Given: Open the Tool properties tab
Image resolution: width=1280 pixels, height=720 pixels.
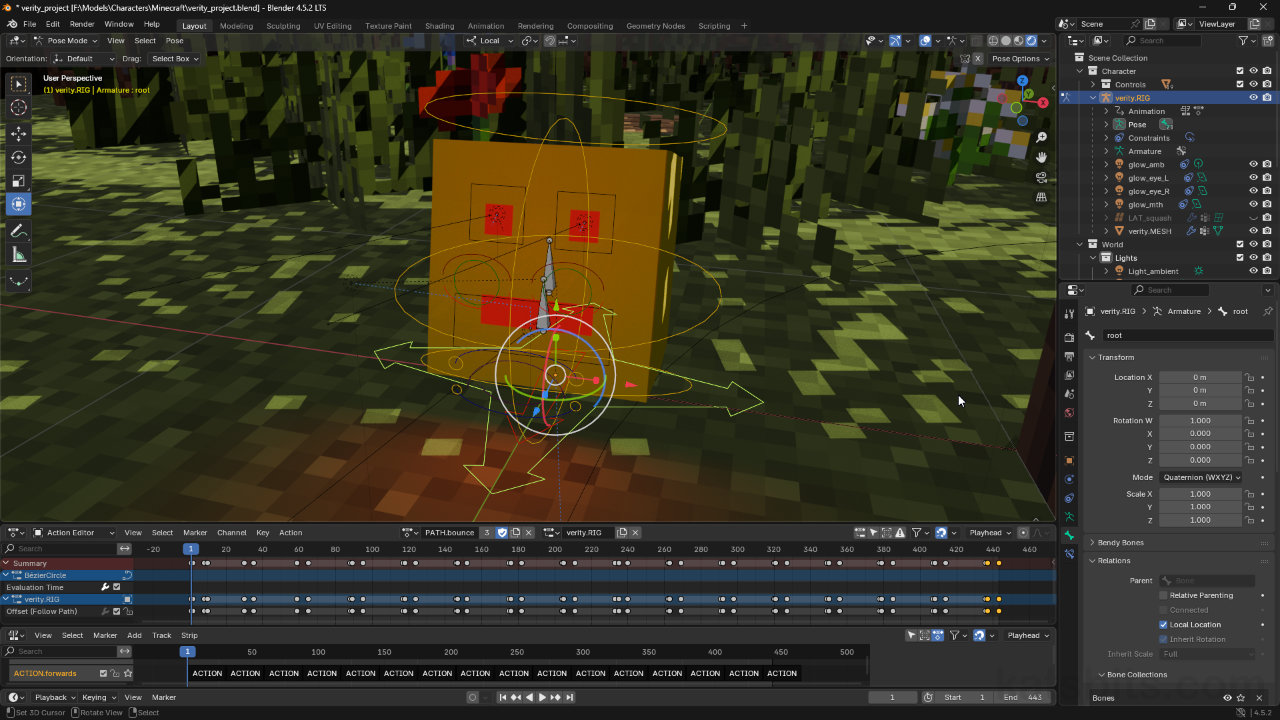Looking at the screenshot, I should [x=1069, y=314].
